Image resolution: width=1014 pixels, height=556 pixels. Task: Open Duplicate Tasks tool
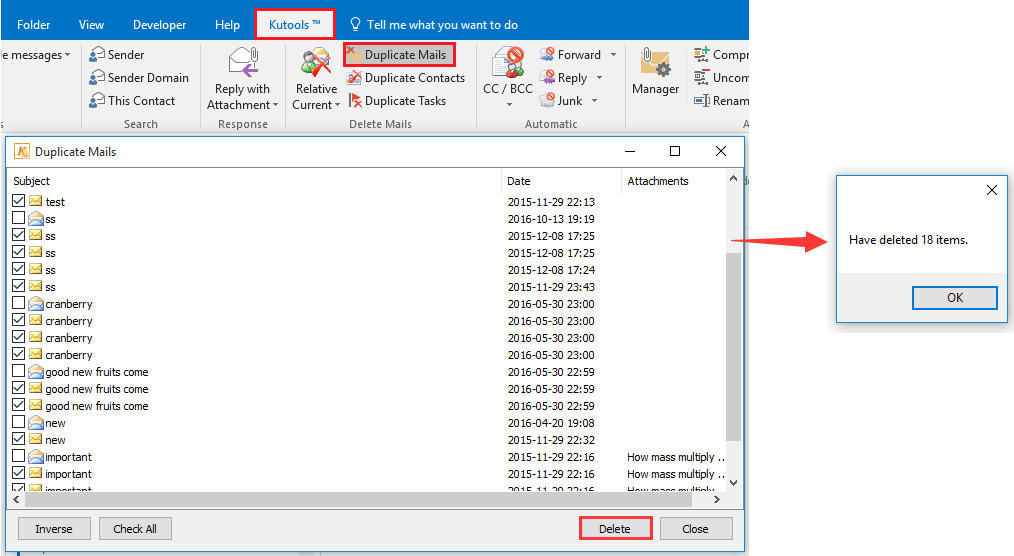[397, 101]
